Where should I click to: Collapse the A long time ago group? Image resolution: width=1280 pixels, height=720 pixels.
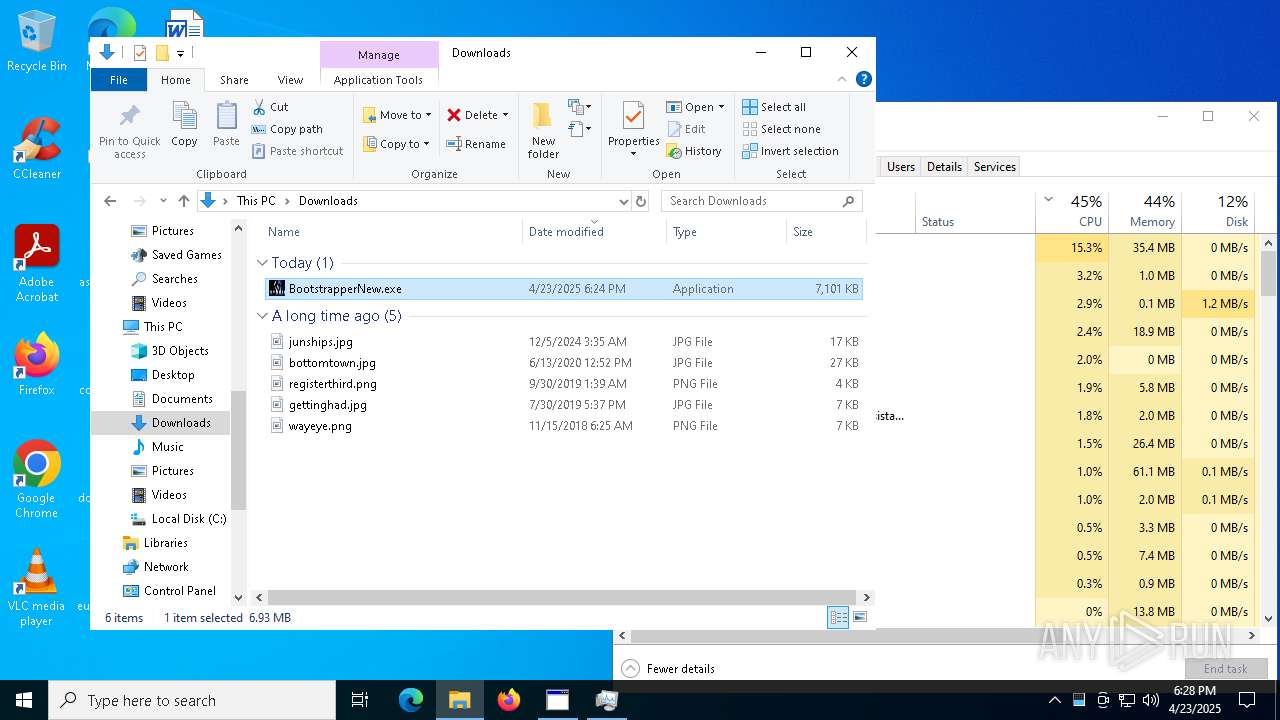263,316
